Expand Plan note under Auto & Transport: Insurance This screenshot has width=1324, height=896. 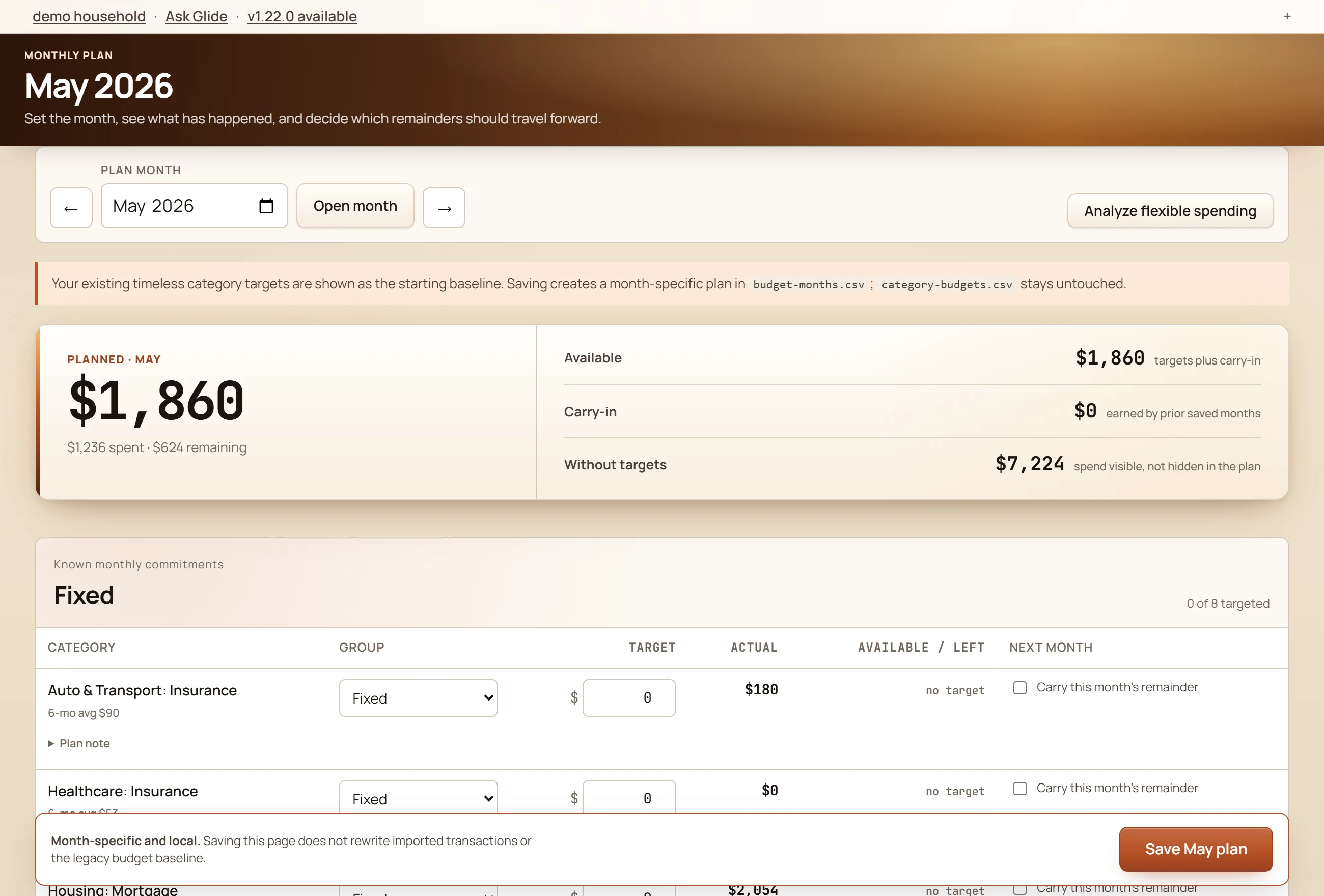pyautogui.click(x=79, y=743)
